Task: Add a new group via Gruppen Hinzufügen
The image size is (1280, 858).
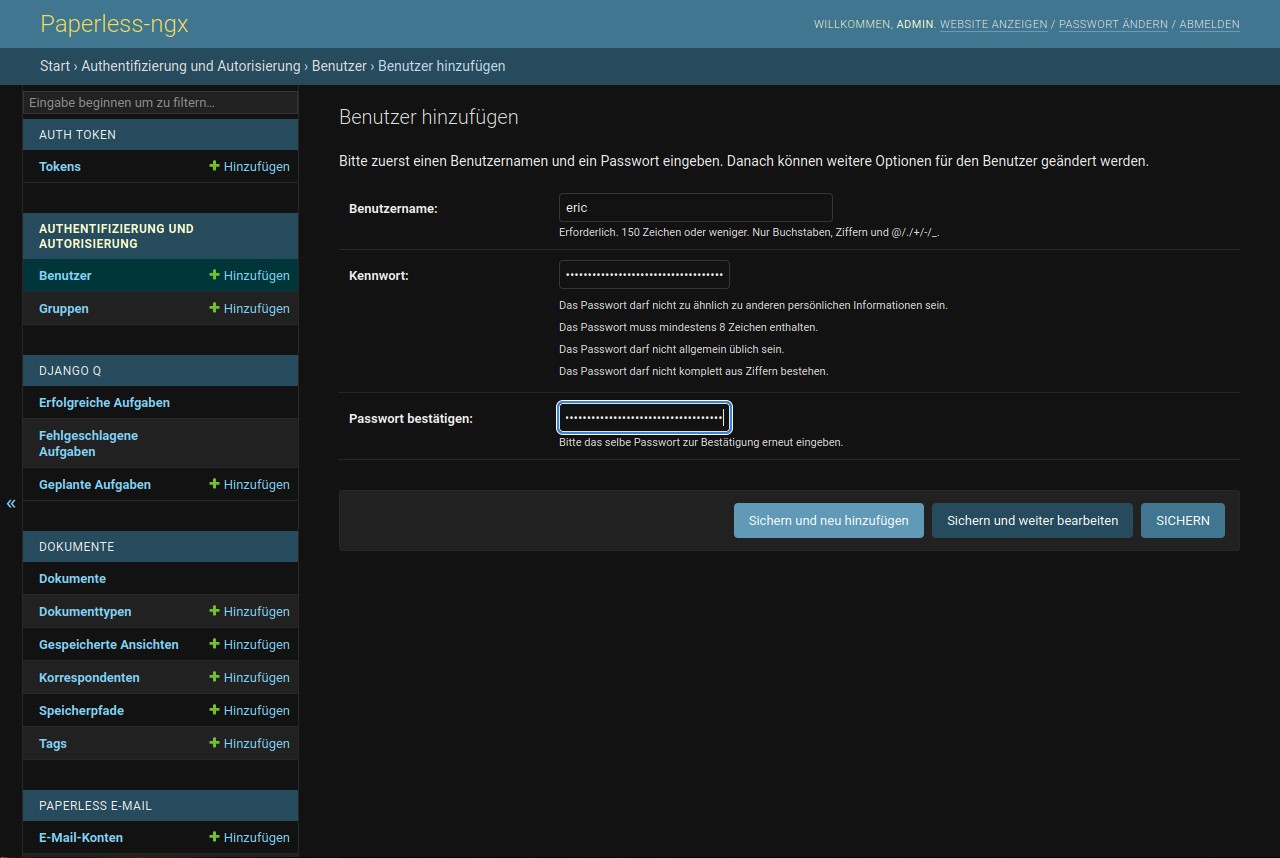Action: pyautogui.click(x=249, y=309)
